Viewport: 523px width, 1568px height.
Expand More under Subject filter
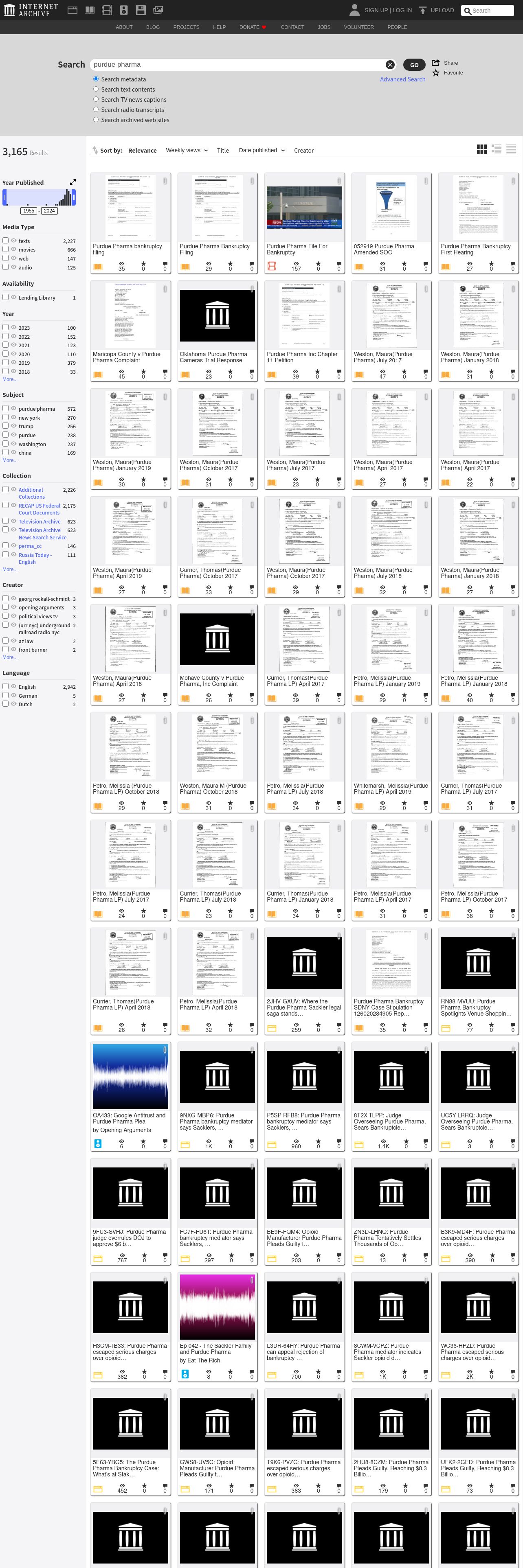pos(10,461)
